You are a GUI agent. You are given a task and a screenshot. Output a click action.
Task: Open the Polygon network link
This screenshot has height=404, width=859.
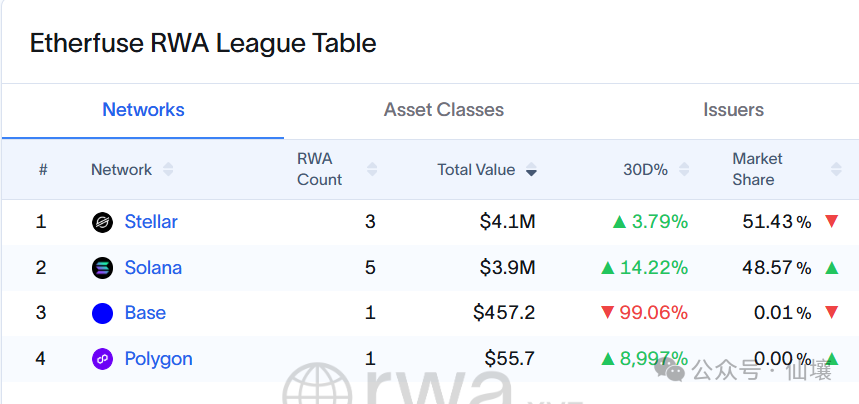[x=158, y=359]
